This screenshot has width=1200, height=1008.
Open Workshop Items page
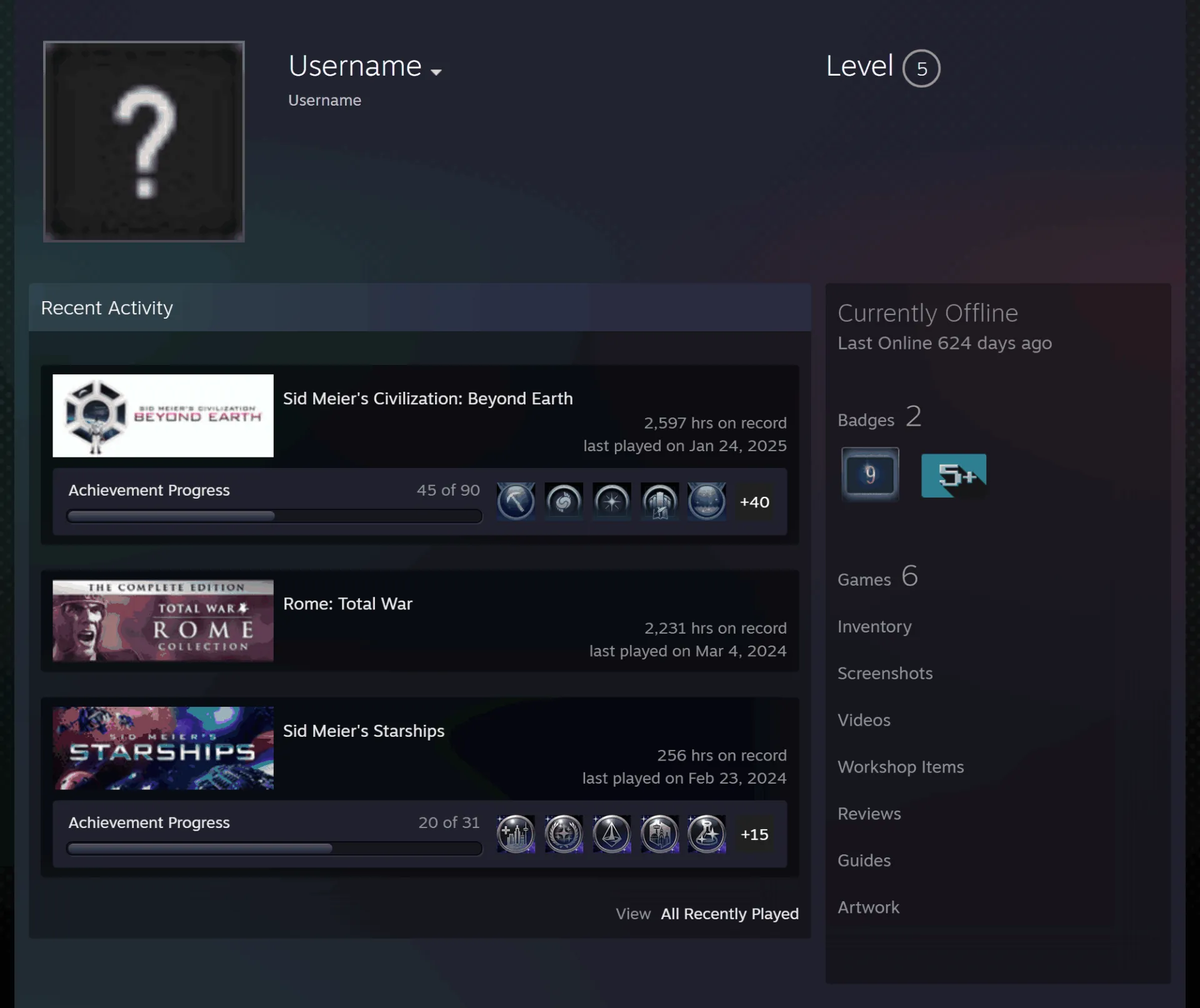click(901, 767)
